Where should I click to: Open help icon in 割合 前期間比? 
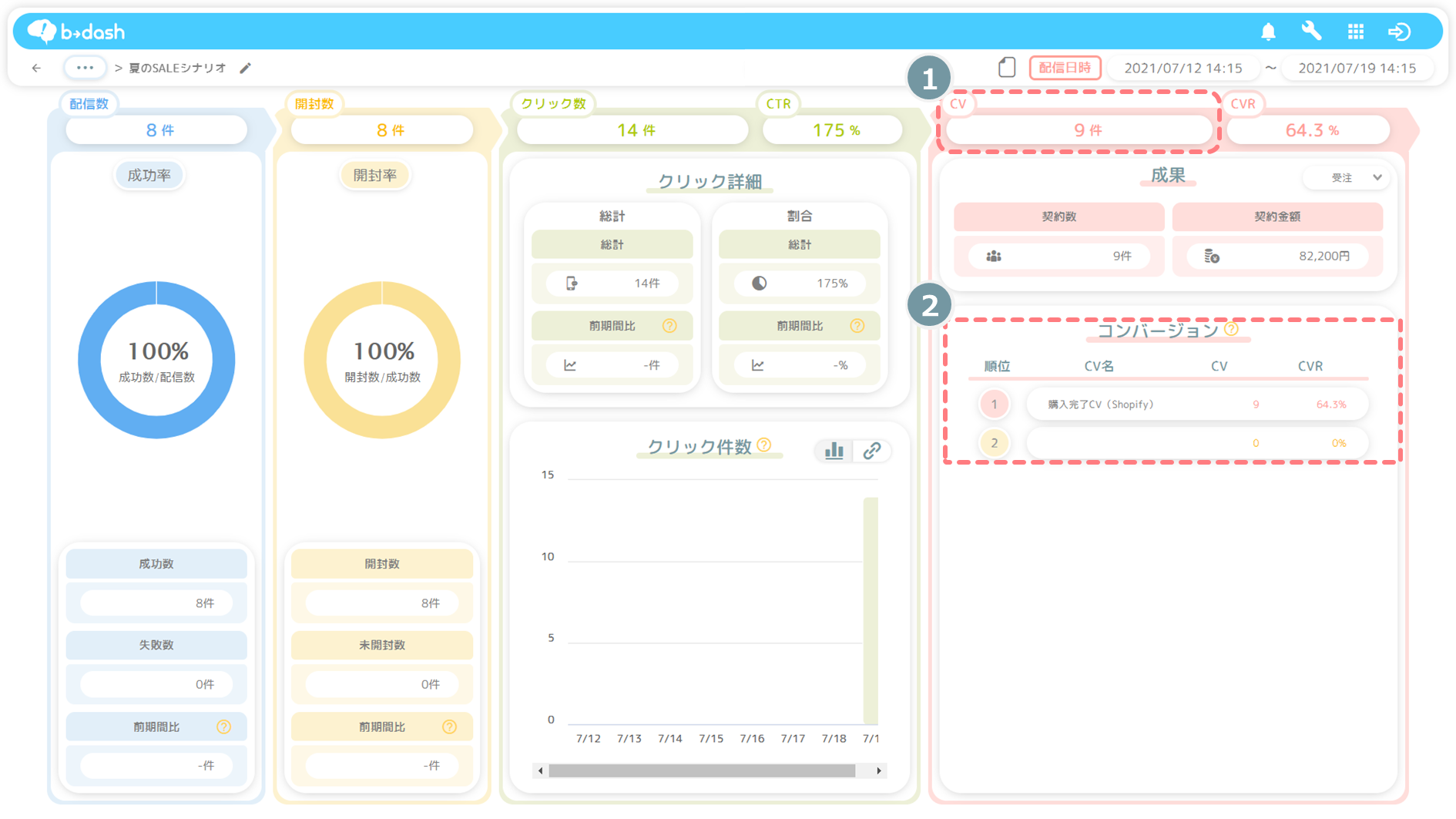click(x=857, y=326)
